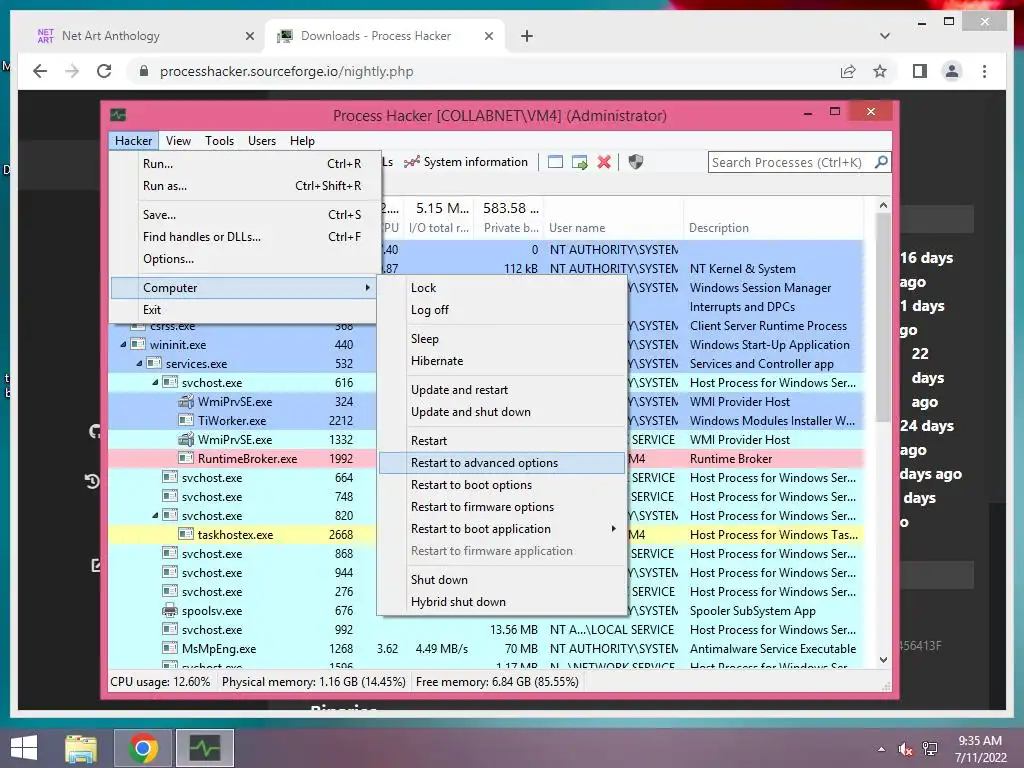The height and width of the screenshot is (768, 1024).
Task: Click plain Restart option
Action: pos(502,441)
